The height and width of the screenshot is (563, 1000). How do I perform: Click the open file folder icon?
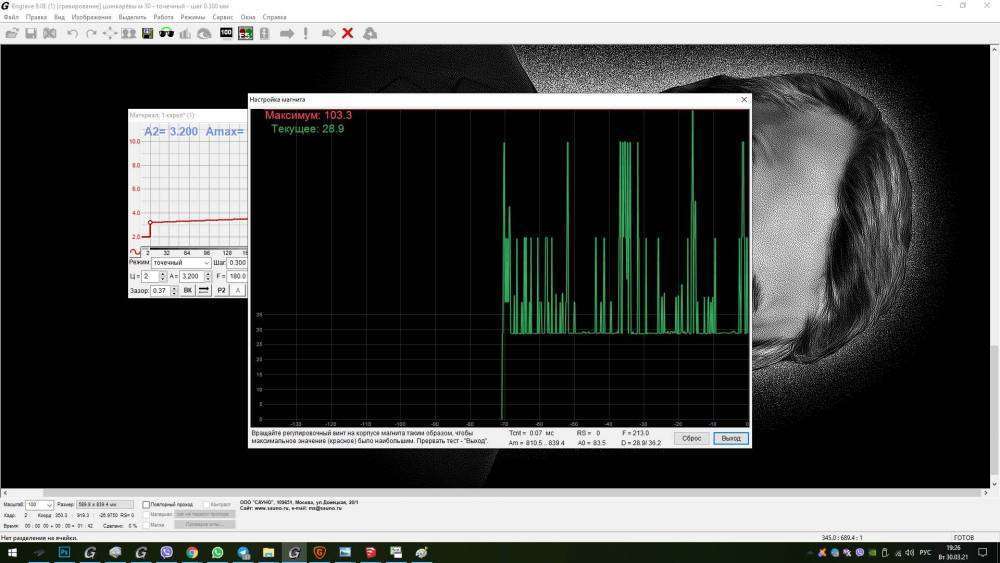[12, 33]
